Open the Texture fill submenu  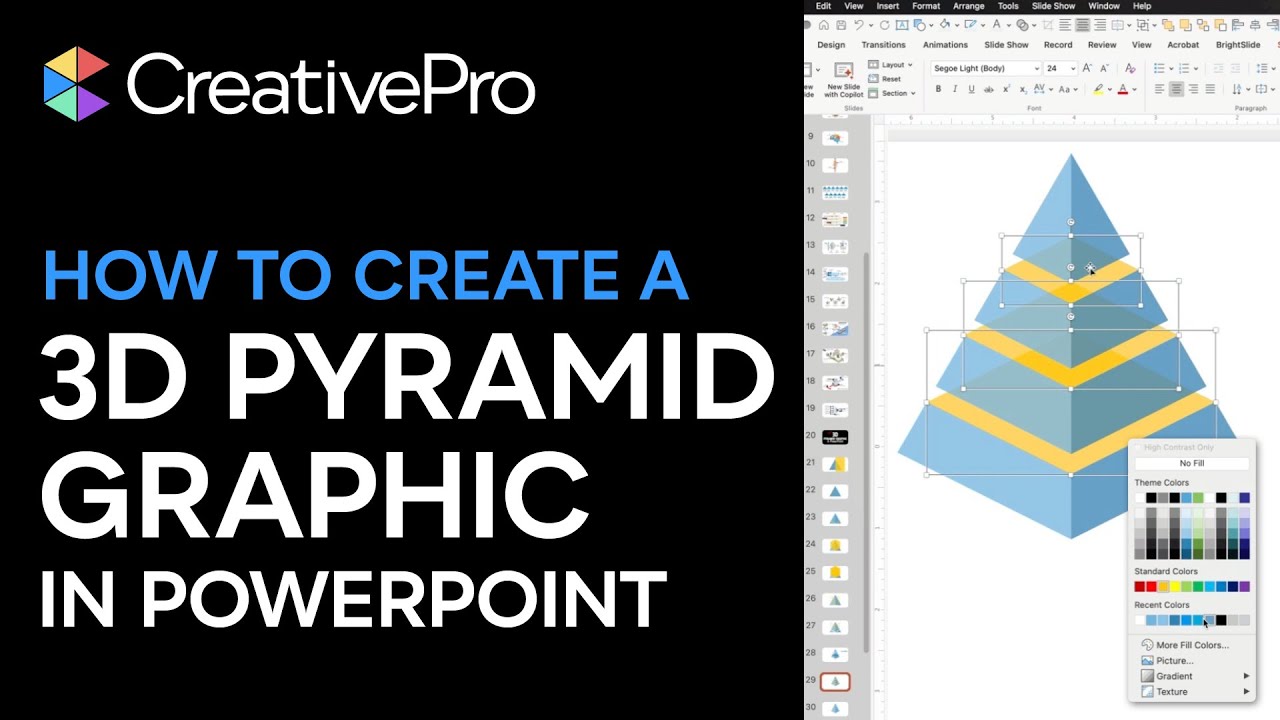pos(1195,692)
